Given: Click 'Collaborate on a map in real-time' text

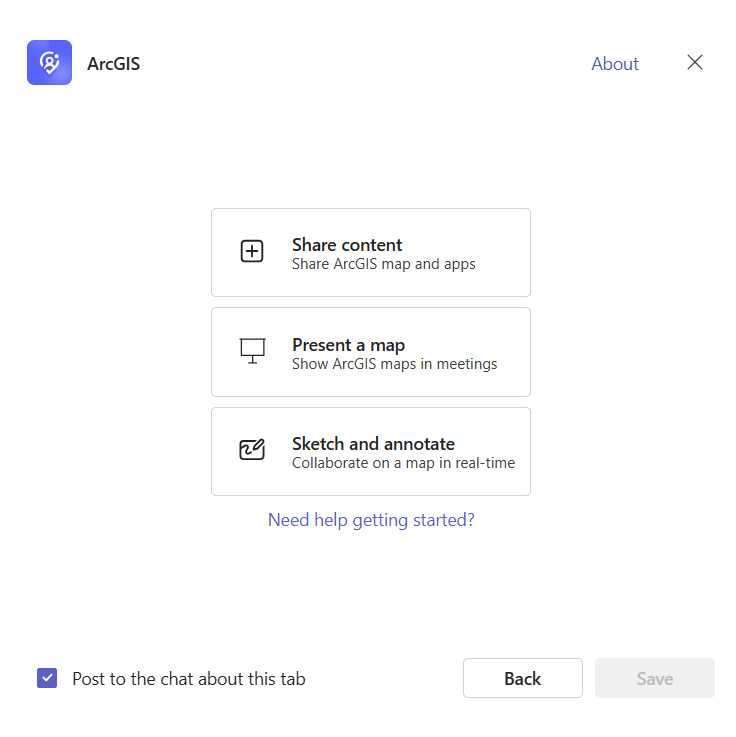Looking at the screenshot, I should [403, 463].
